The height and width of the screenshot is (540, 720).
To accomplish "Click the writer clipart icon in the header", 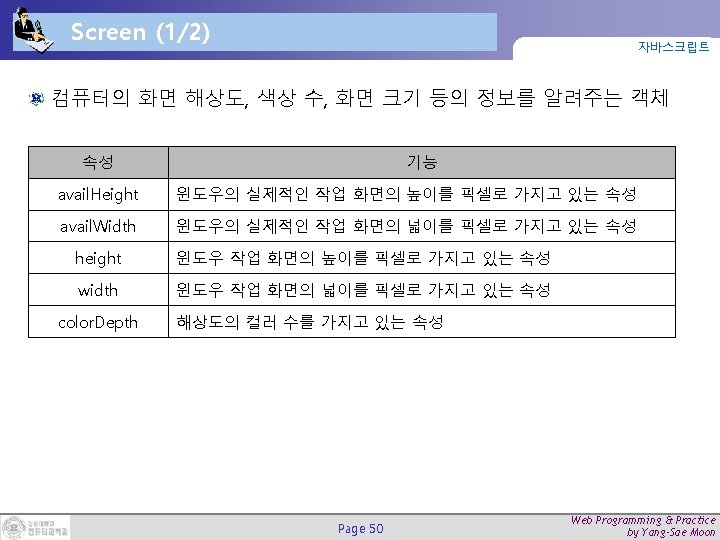I will (33, 30).
